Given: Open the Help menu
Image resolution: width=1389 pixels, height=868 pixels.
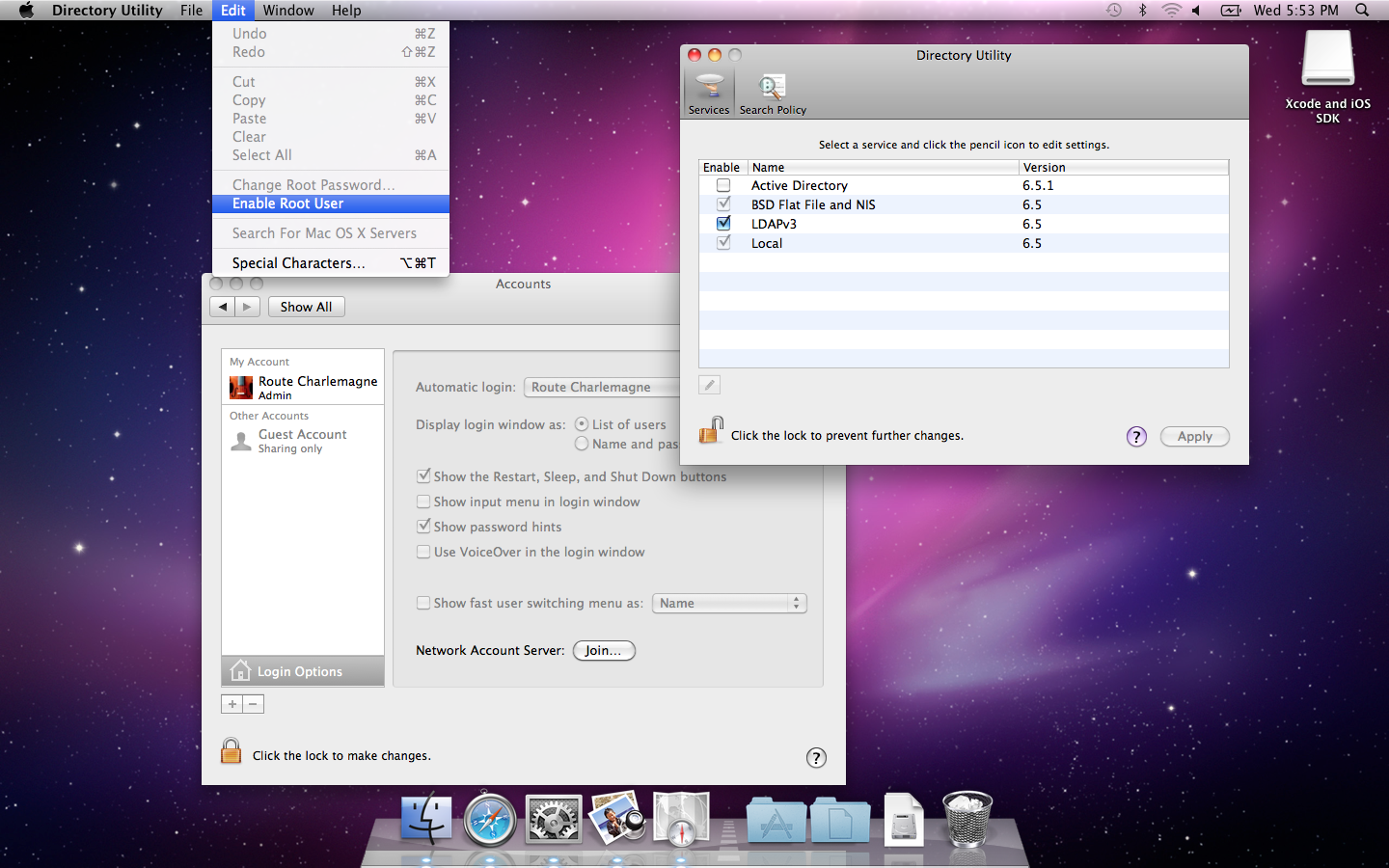Looking at the screenshot, I should [x=346, y=11].
